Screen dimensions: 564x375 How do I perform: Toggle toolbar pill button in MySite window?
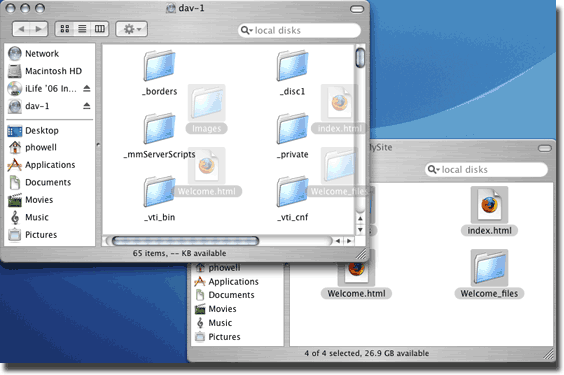coord(545,148)
